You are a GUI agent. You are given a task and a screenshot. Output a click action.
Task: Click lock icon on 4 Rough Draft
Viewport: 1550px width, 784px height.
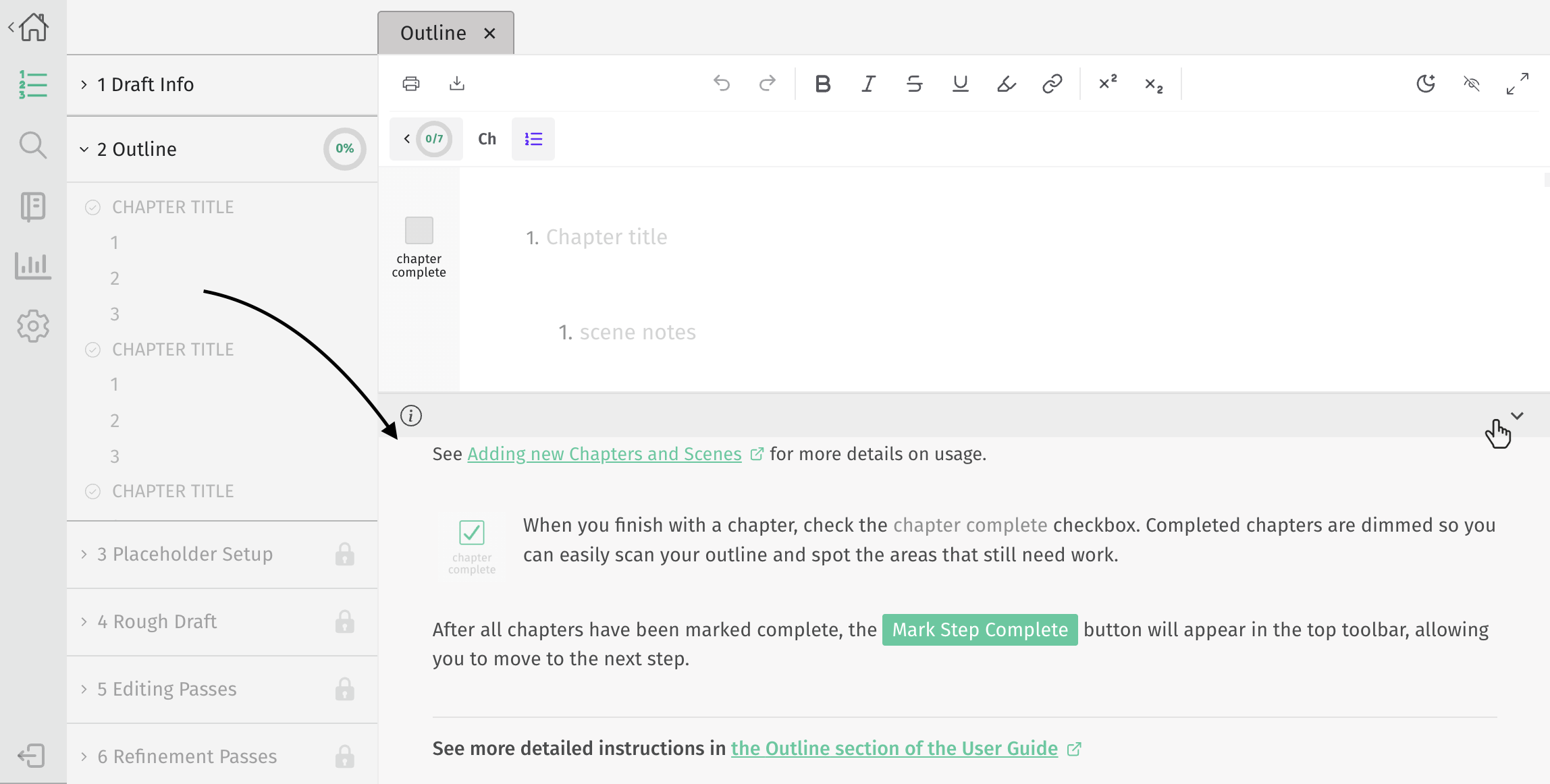coord(345,621)
